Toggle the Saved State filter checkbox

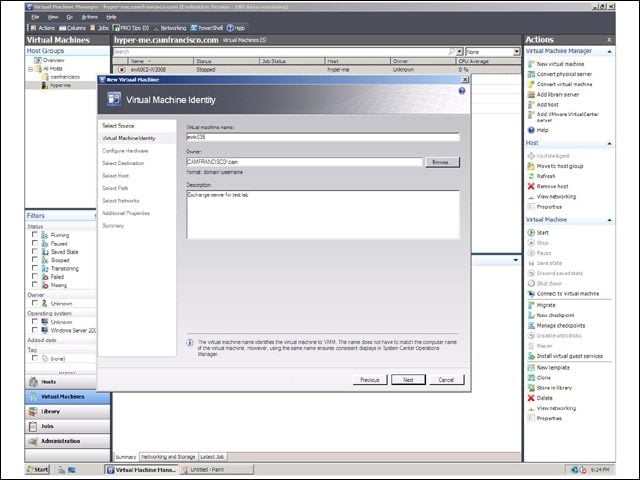point(35,251)
